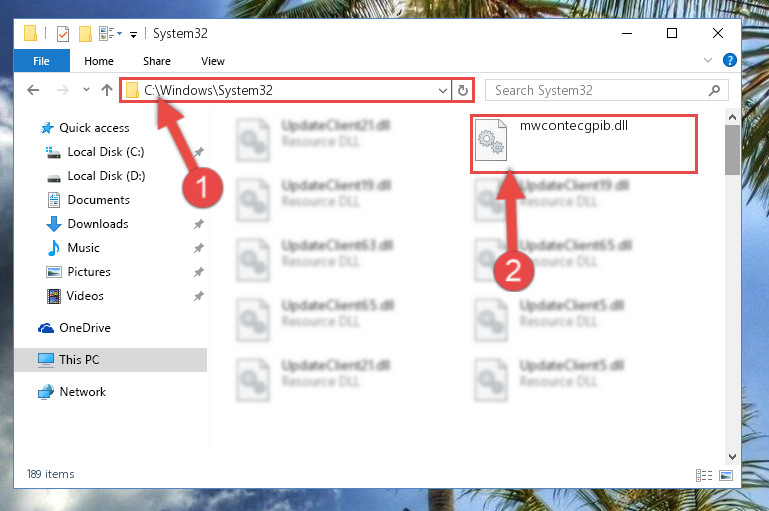This screenshot has height=511, width=769.
Task: Click the Network icon in sidebar
Action: [x=46, y=392]
